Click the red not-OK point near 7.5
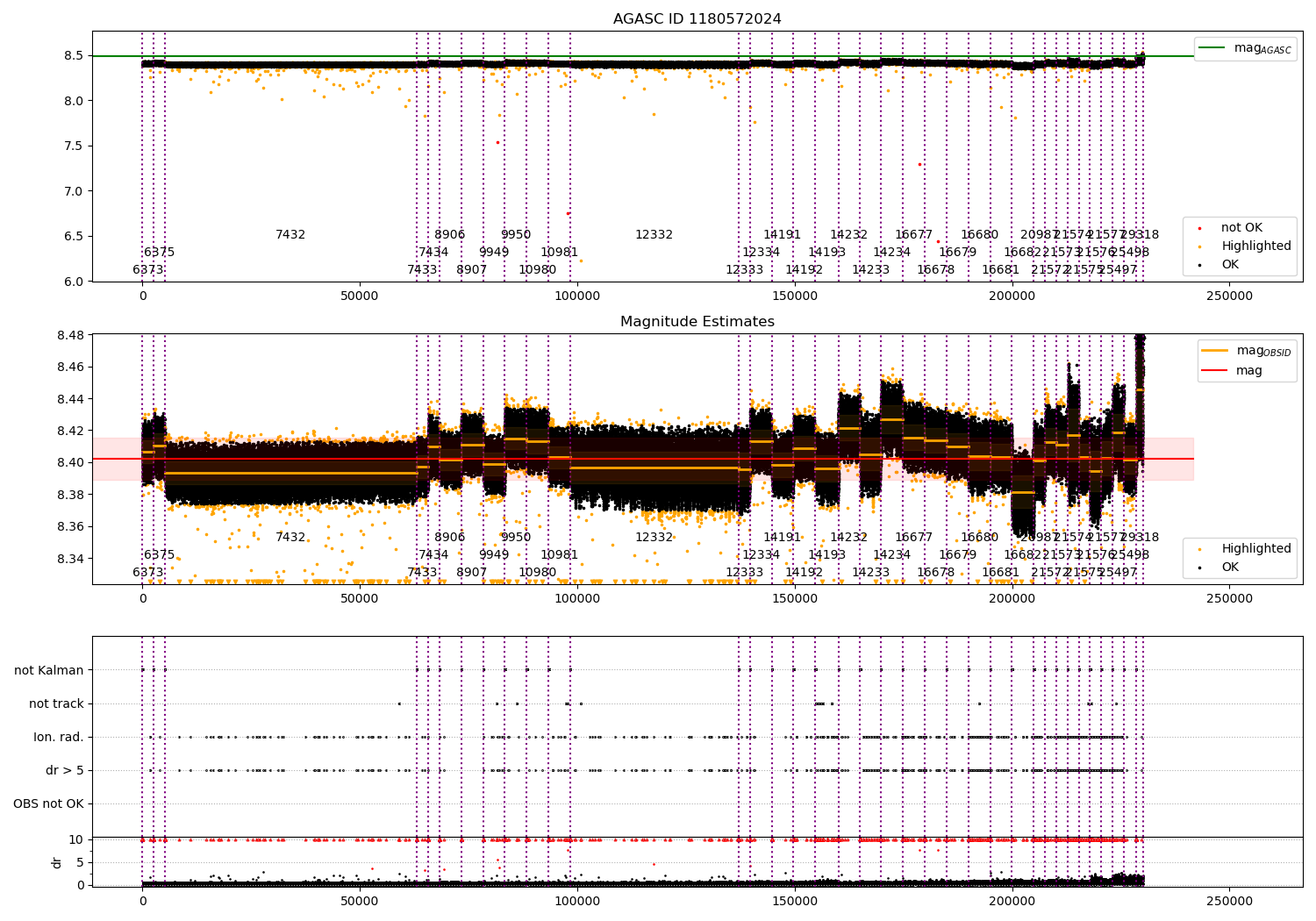 click(497, 142)
